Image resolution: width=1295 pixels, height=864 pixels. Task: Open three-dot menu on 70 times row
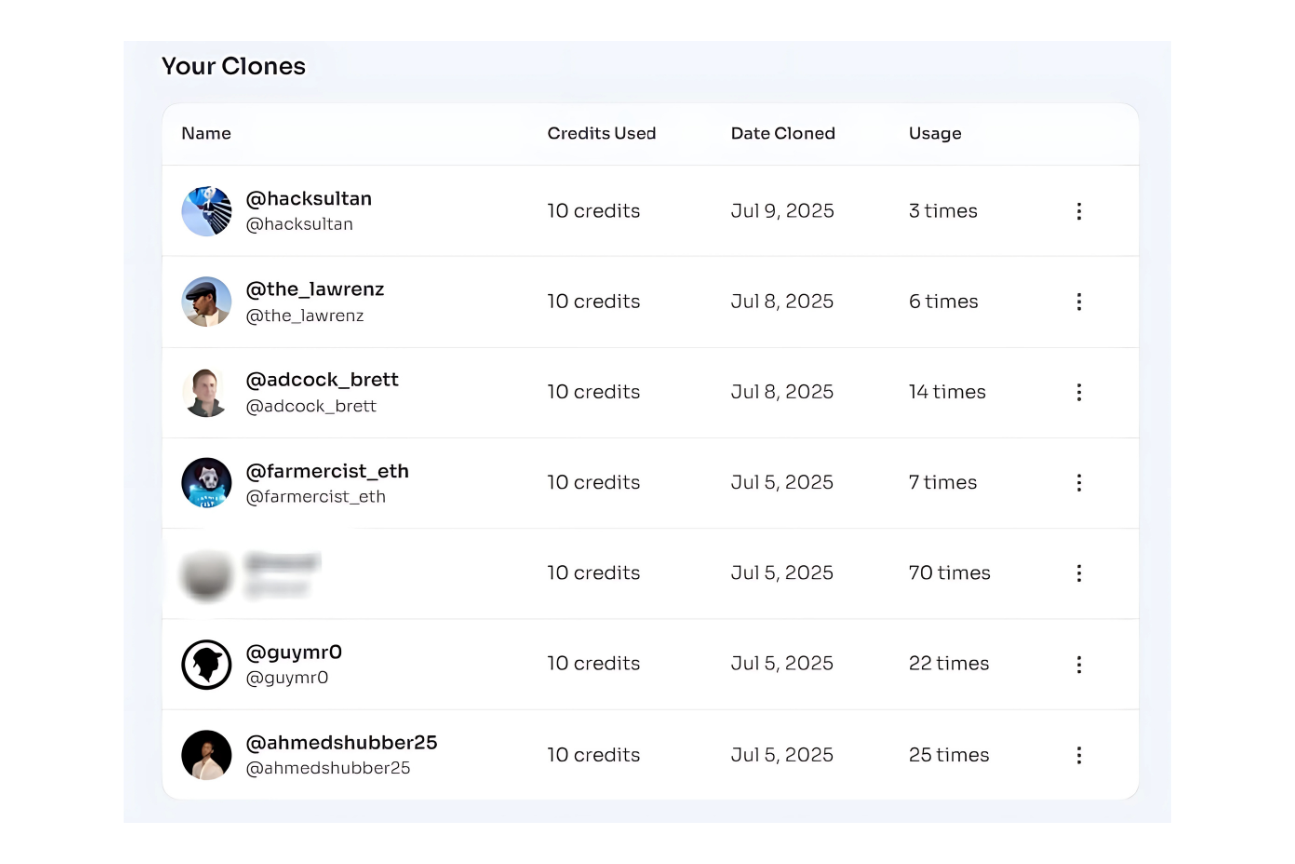point(1078,573)
